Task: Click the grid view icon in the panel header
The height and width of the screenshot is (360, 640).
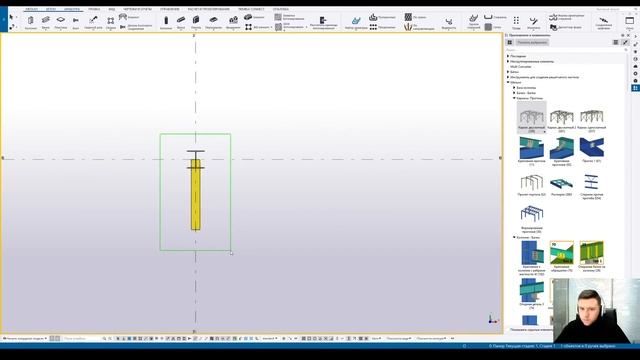Action: 509,42
